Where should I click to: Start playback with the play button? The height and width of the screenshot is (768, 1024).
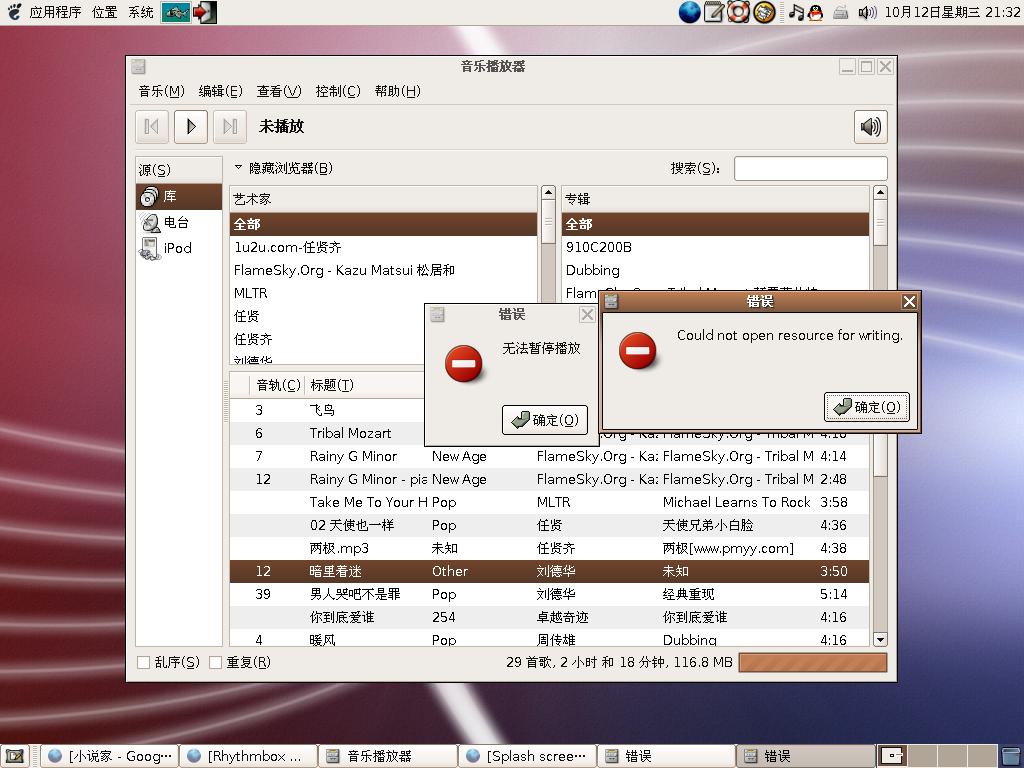tap(191, 127)
